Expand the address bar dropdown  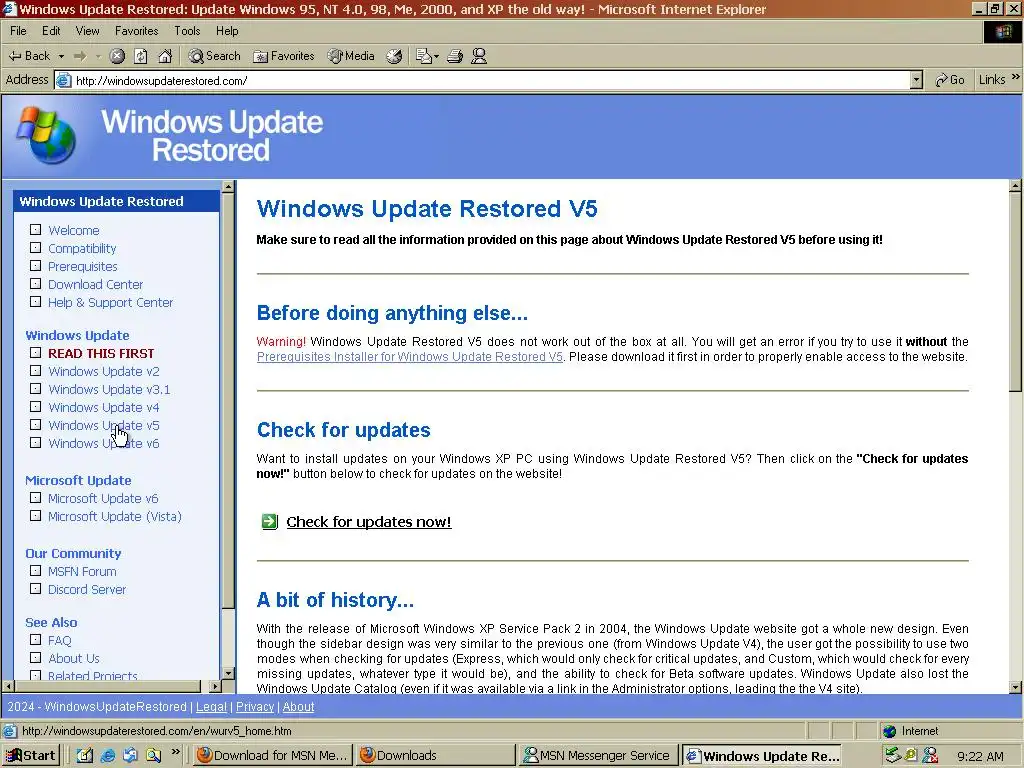point(916,80)
